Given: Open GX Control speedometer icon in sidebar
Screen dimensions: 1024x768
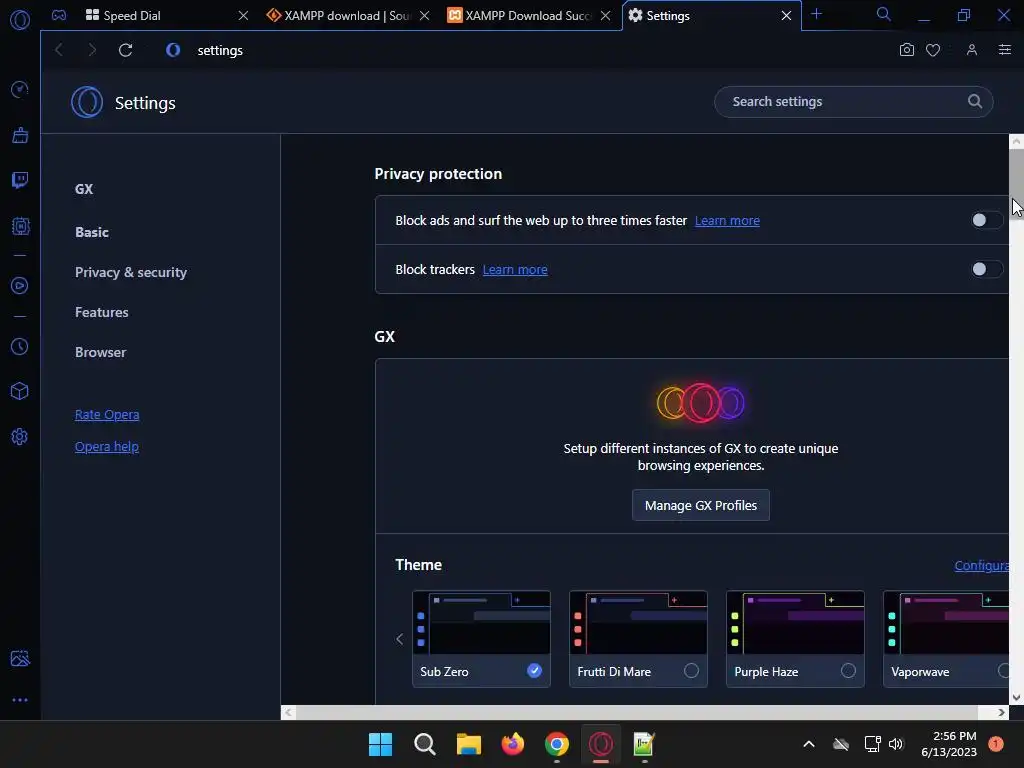Looking at the screenshot, I should [x=20, y=89].
